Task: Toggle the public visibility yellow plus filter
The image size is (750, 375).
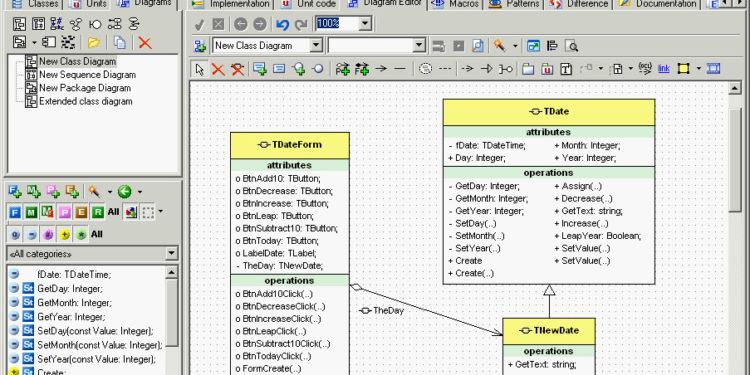Action: click(x=65, y=234)
